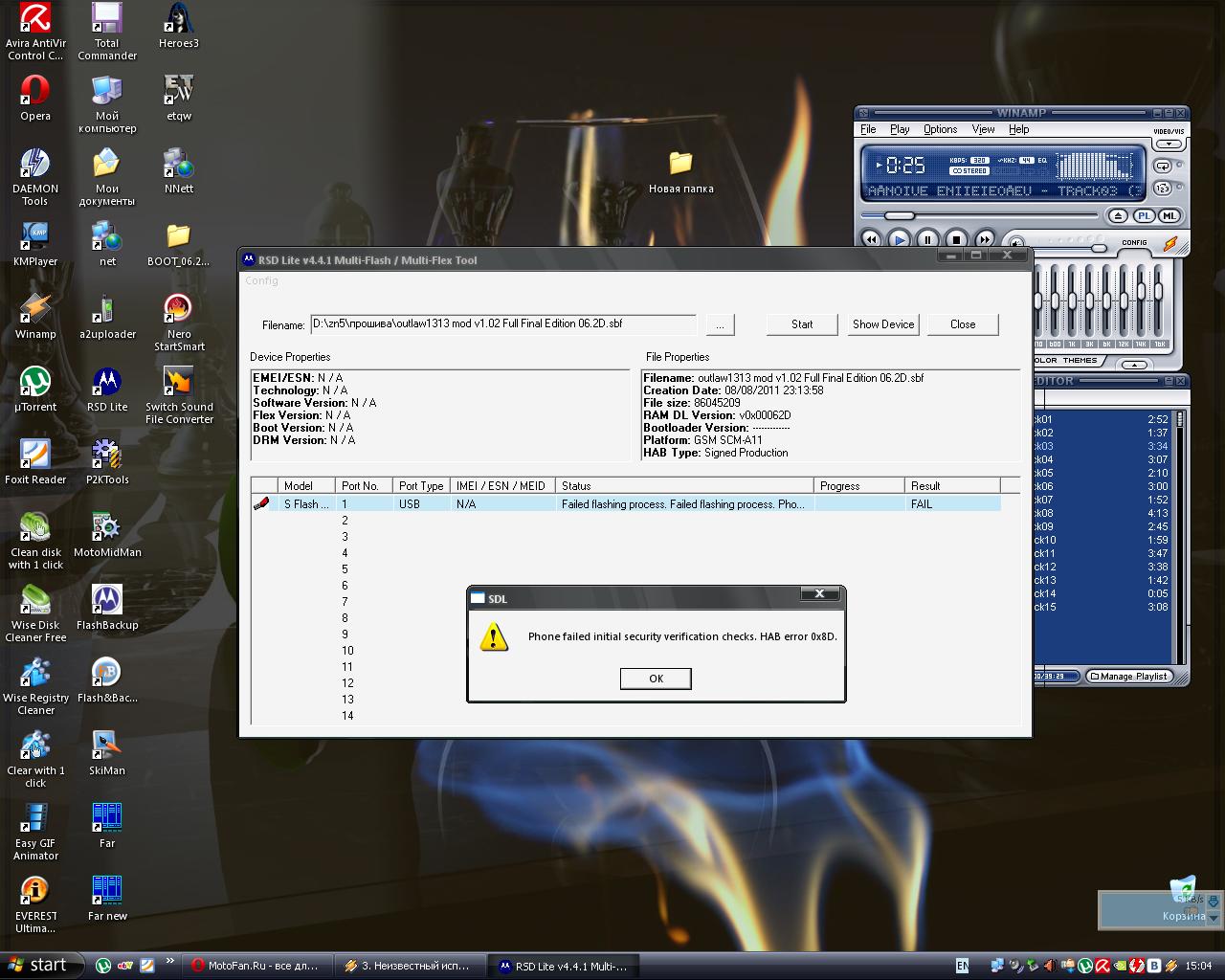Open the Heroes3 desktop shortcut
Viewport: 1225px width, 980px height.
click(x=179, y=25)
